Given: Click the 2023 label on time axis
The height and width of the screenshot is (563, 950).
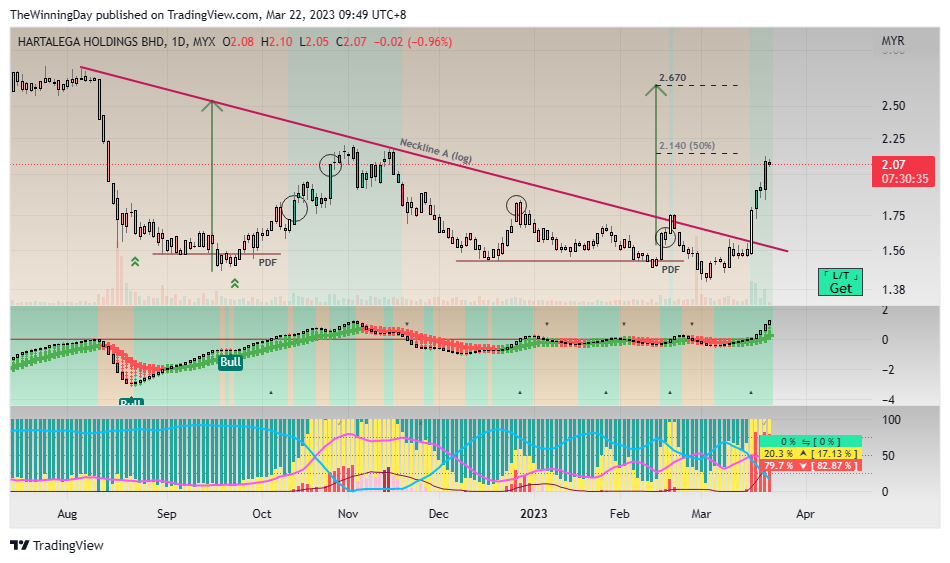Looking at the screenshot, I should [x=534, y=514].
